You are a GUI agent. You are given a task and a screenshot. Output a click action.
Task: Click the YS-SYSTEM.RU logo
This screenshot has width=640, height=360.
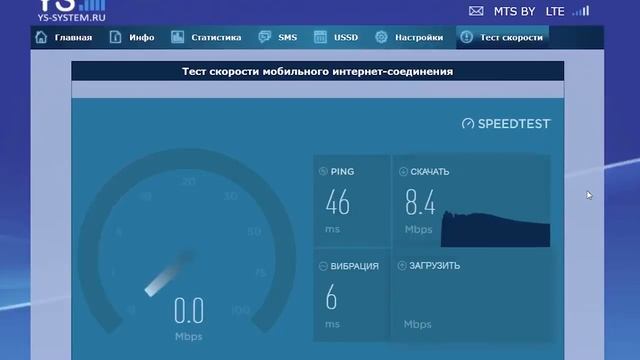pos(71,11)
